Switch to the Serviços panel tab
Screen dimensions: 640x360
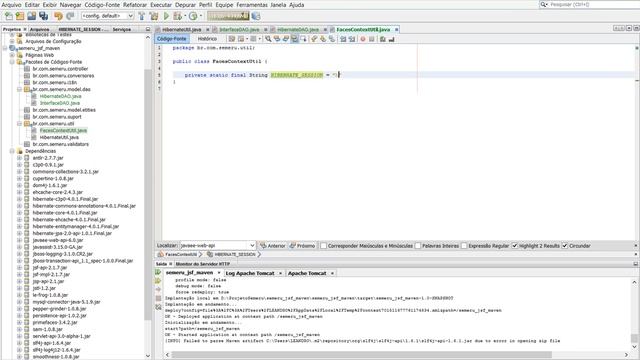tap(122, 29)
